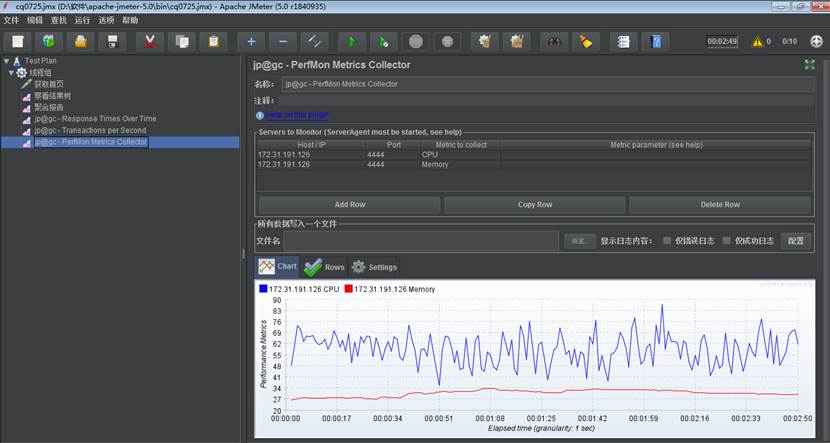This screenshot has width=830, height=443.
Task: Click the green Start test button
Action: coord(351,41)
